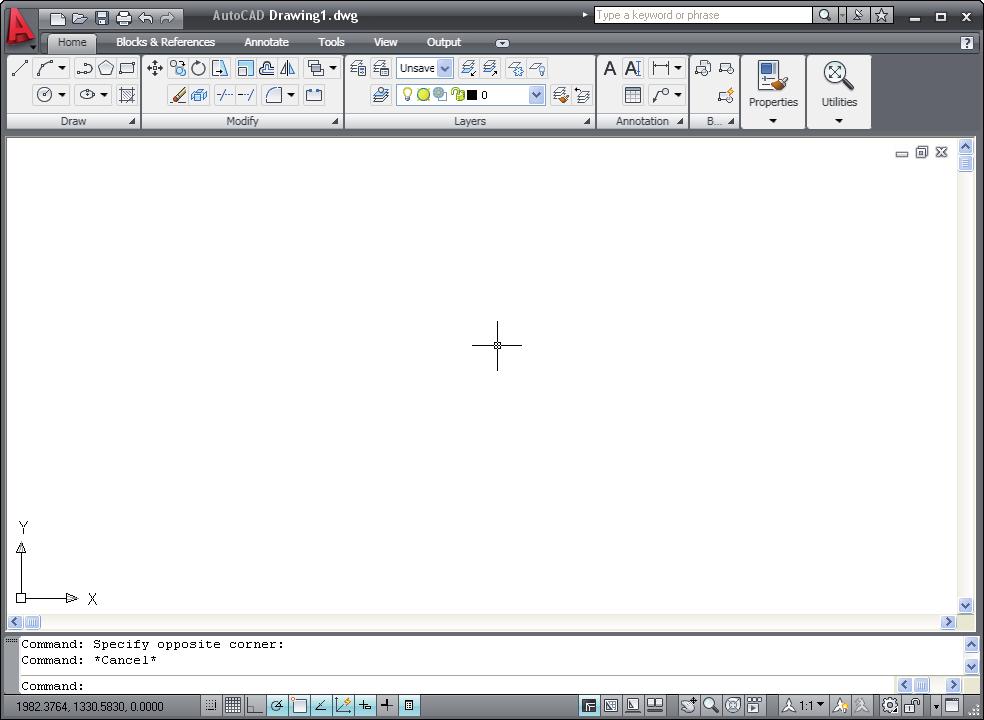Click the Zoom magnifier in status bar

[x=710, y=706]
